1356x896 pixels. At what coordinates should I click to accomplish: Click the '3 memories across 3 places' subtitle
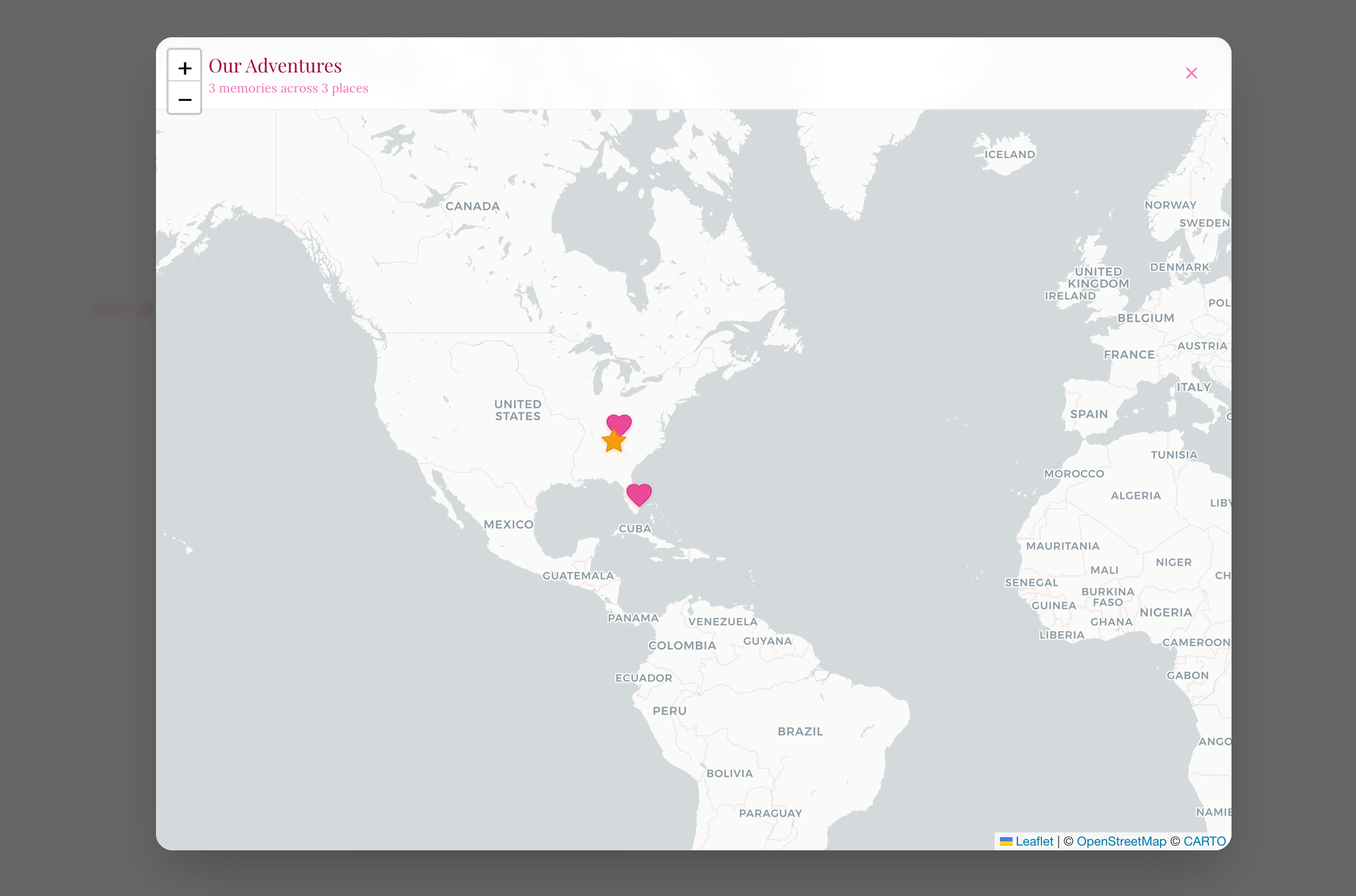(x=288, y=88)
